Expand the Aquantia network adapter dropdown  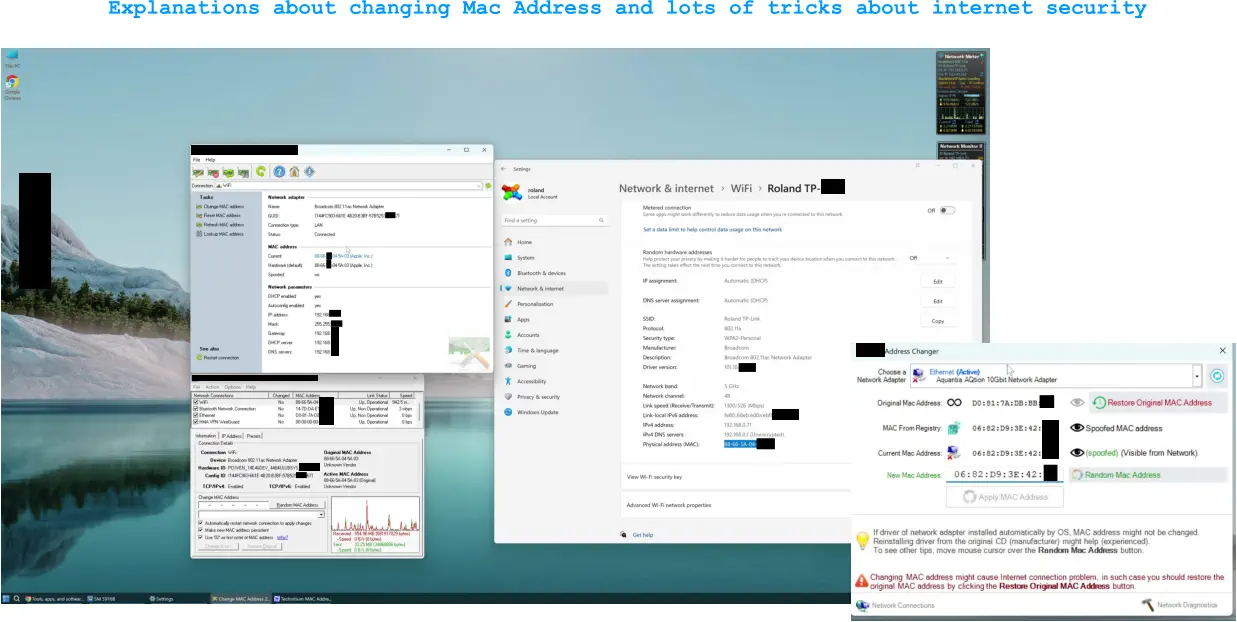click(1197, 376)
